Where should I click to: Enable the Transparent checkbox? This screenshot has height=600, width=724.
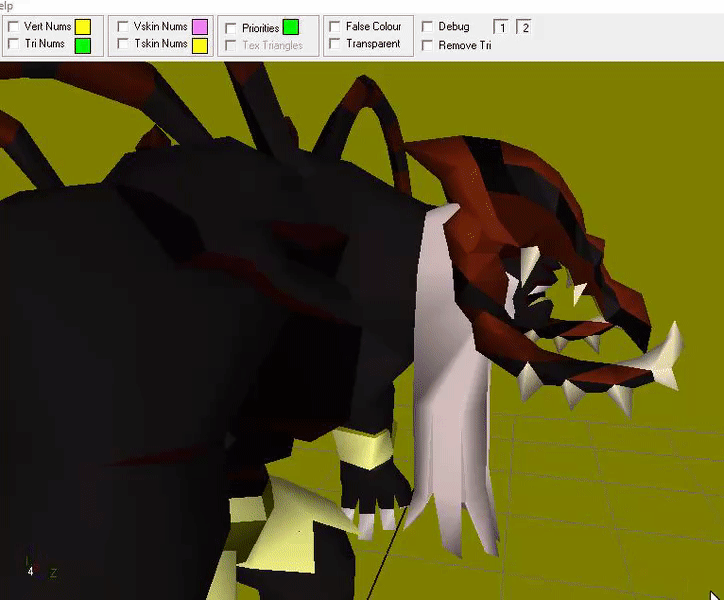click(x=335, y=43)
